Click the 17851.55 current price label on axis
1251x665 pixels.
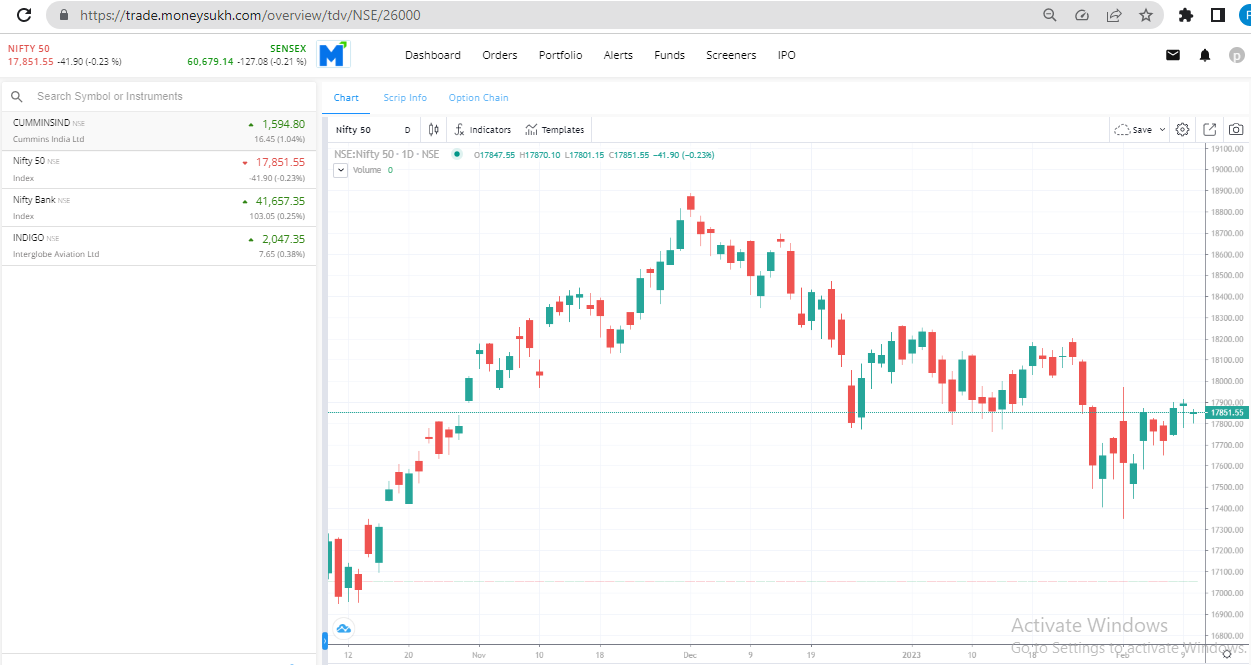[1226, 412]
